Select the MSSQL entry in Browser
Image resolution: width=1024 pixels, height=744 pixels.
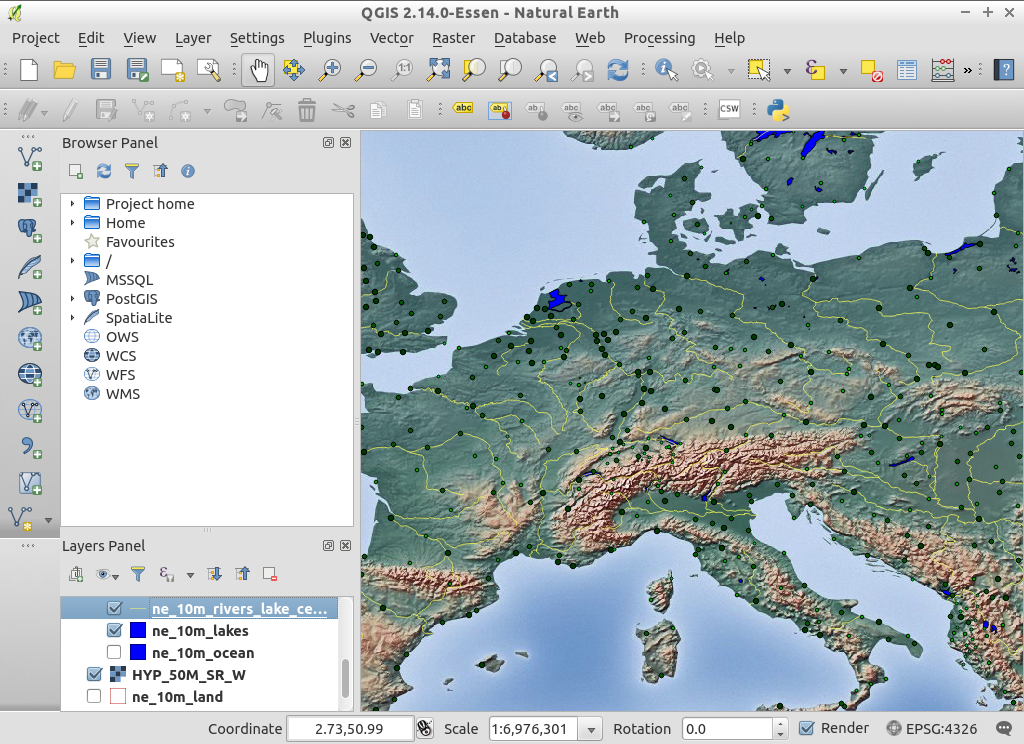(129, 280)
